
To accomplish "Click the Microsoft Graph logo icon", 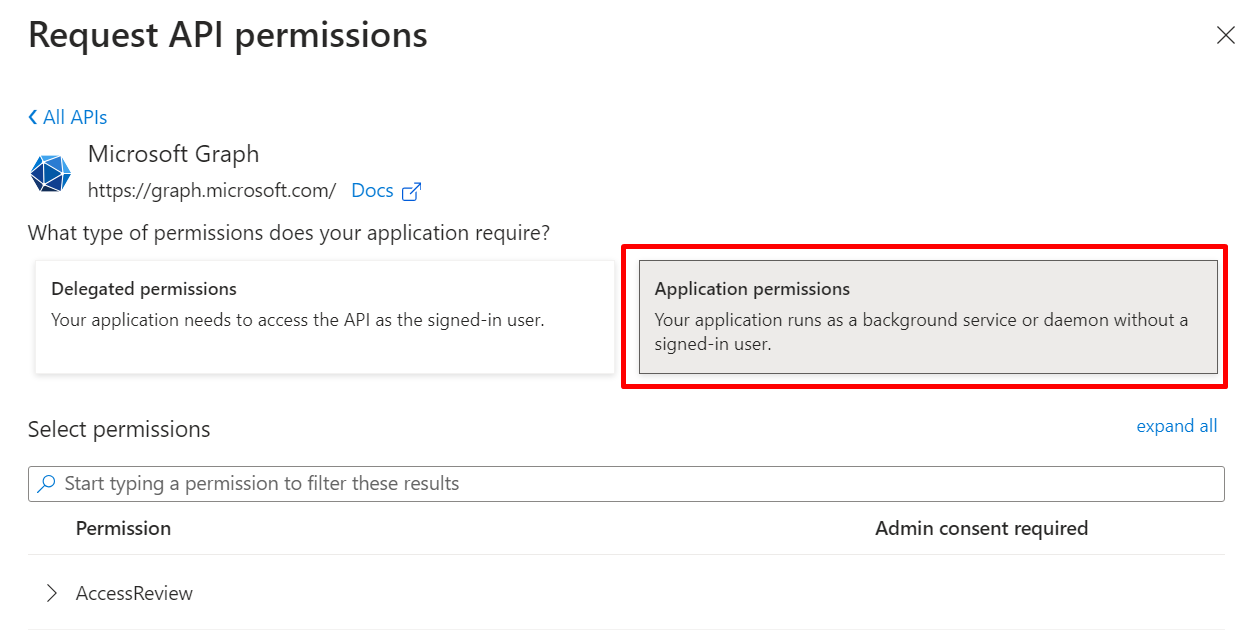I will coord(50,173).
